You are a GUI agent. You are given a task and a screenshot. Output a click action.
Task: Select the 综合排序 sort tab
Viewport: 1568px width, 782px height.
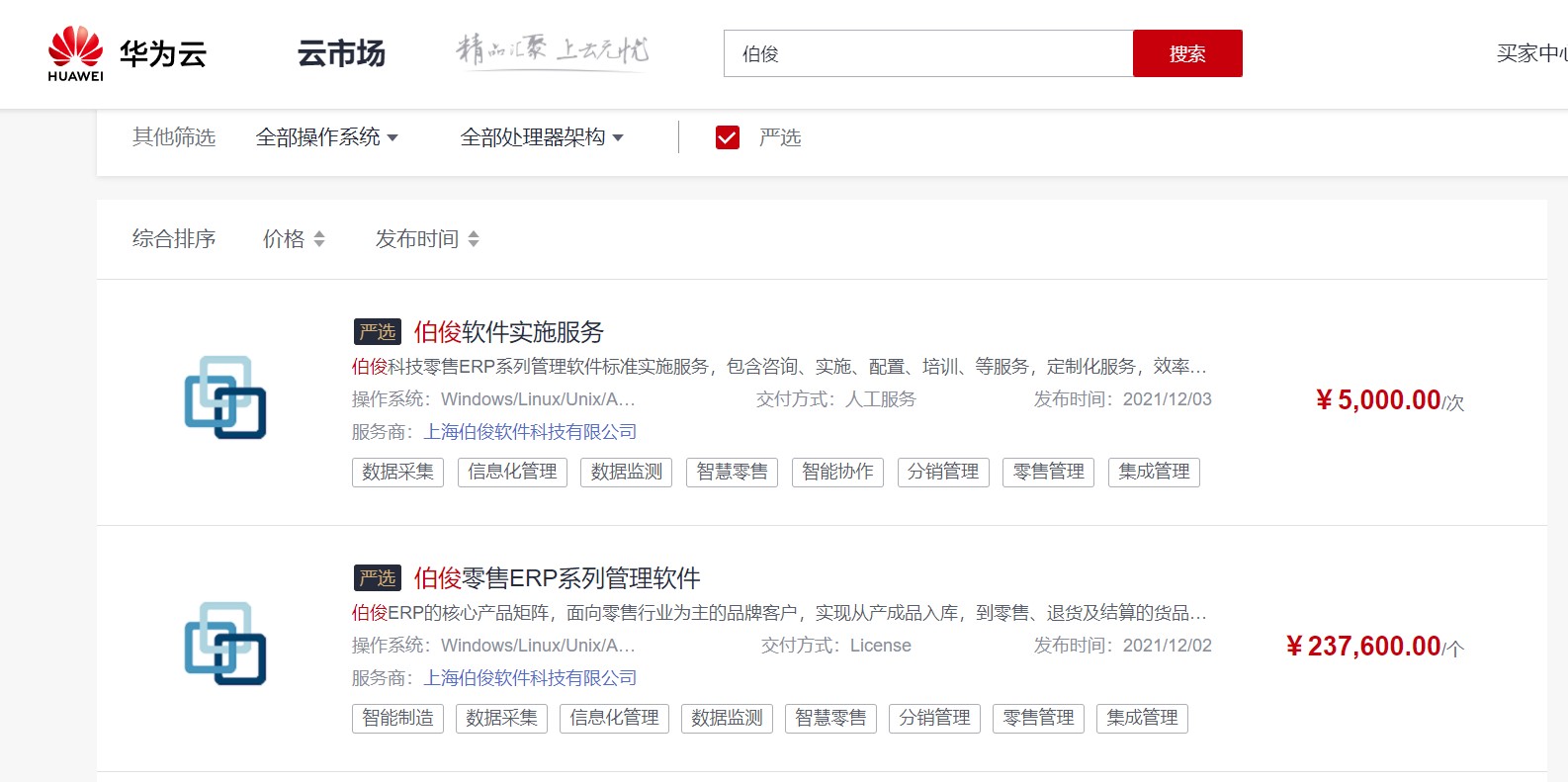click(x=174, y=239)
